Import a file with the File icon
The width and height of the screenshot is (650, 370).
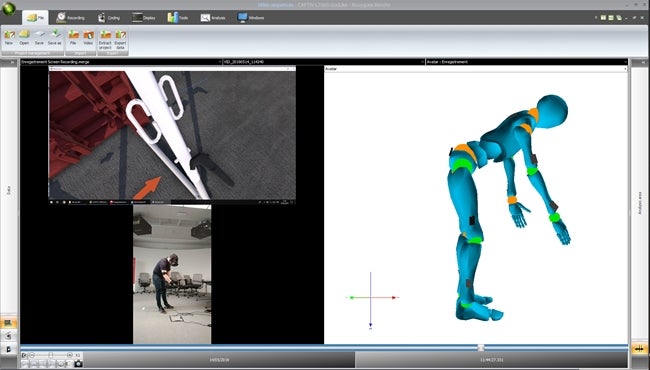click(73, 37)
